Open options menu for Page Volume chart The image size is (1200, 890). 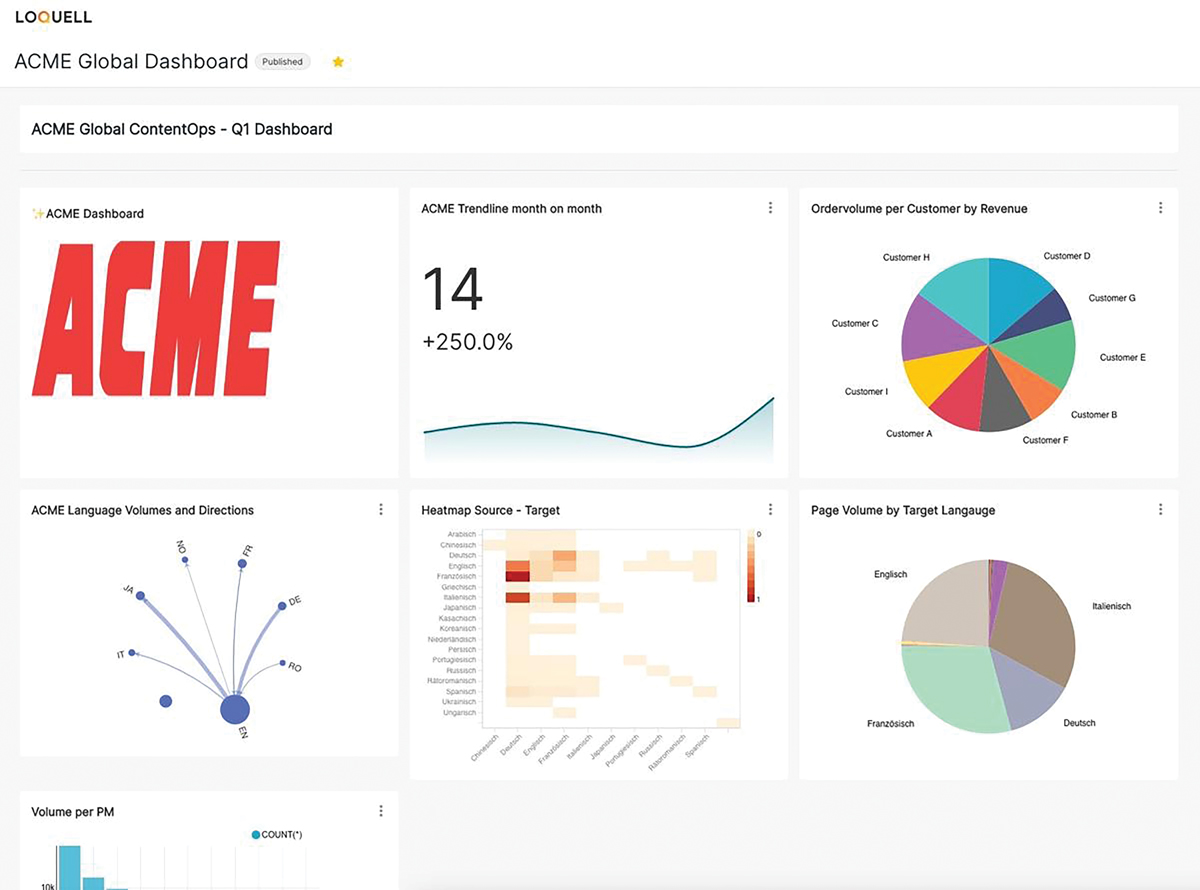click(1160, 509)
